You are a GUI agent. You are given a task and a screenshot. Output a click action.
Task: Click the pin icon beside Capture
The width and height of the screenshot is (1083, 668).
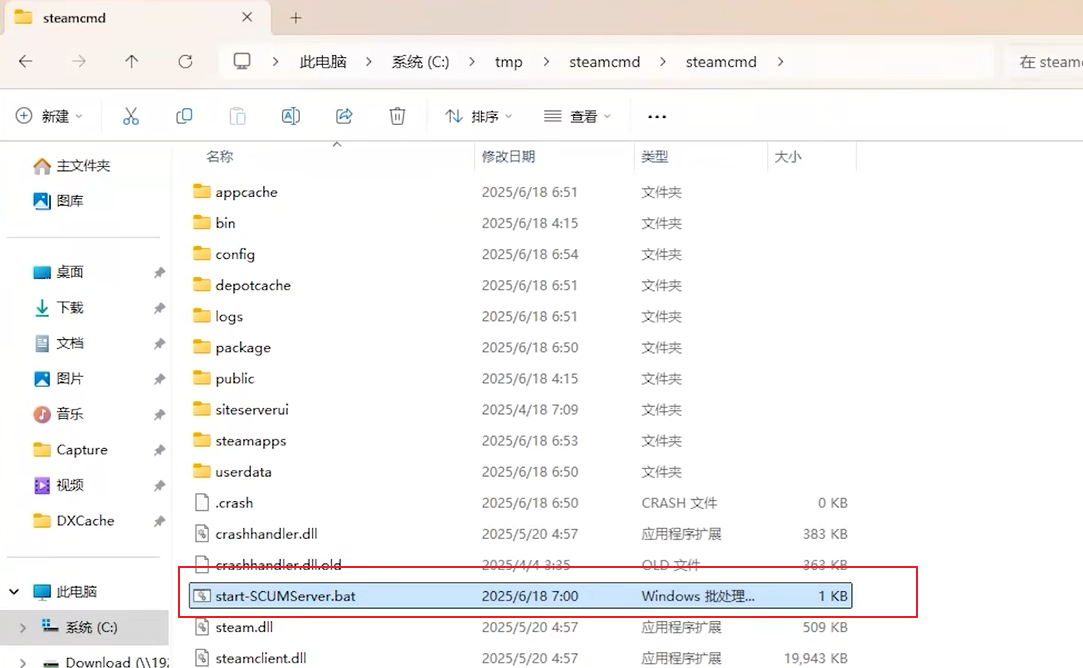[x=160, y=450]
